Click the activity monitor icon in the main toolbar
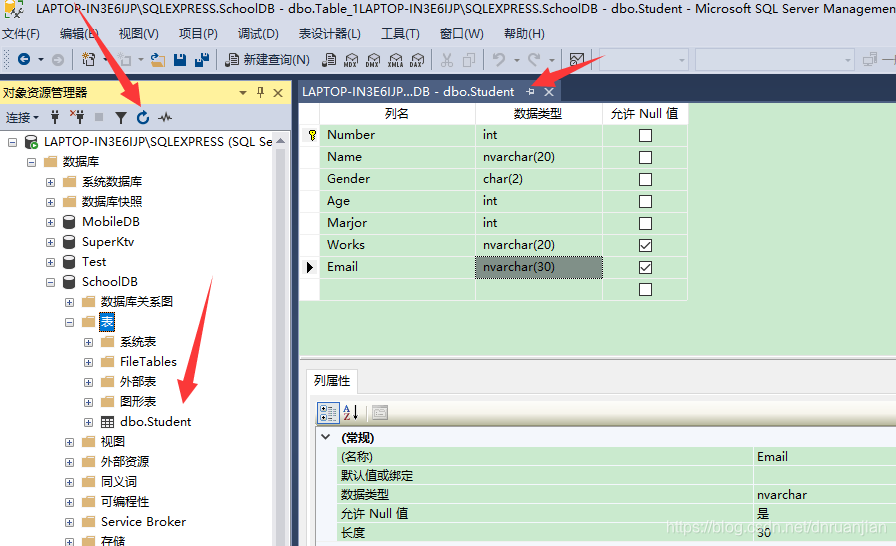 pos(577,59)
